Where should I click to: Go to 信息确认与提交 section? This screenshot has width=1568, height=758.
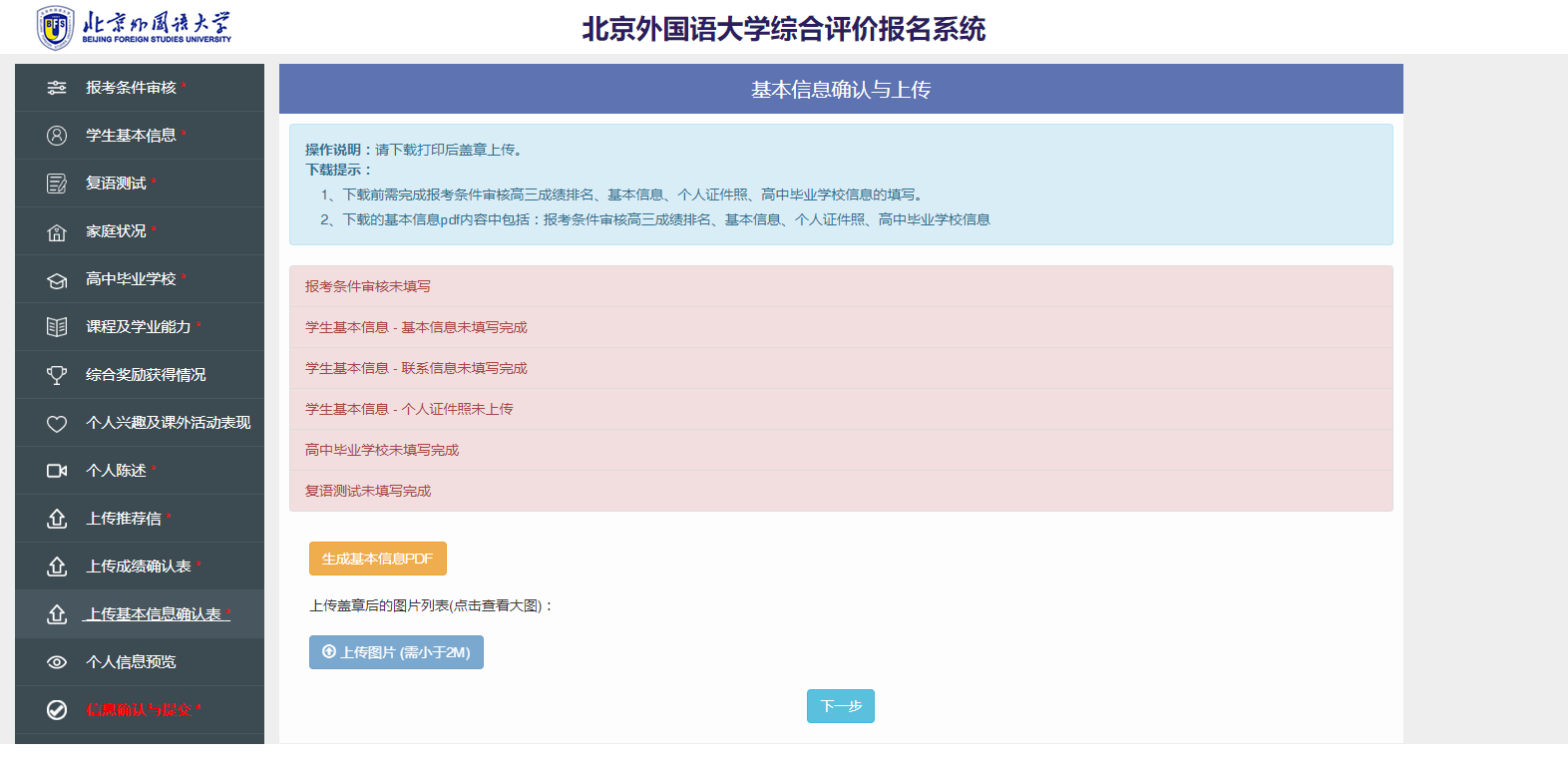click(x=140, y=710)
